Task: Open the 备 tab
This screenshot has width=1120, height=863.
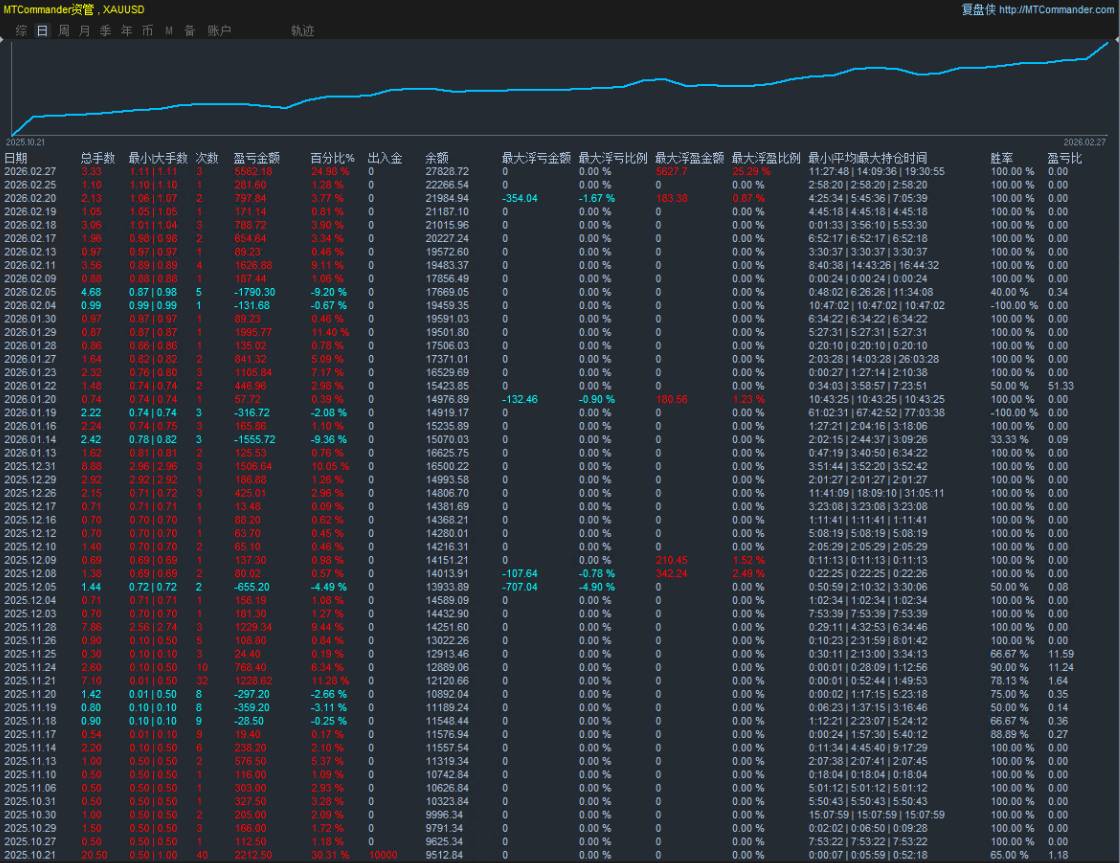Action: point(189,31)
